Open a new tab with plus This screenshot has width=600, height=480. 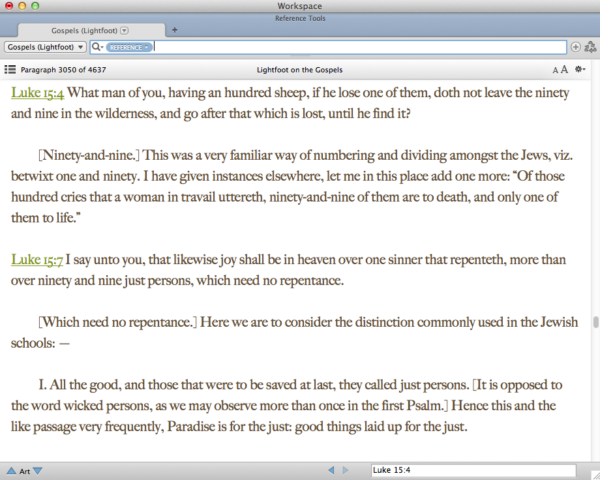point(174,30)
